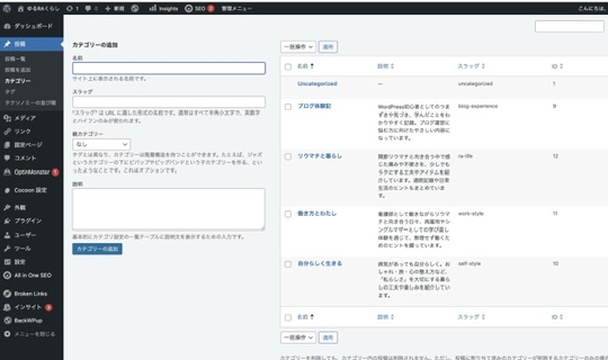The height and width of the screenshot is (360, 608).
Task: Open 管理メニュー in the admin bar
Action: click(237, 8)
